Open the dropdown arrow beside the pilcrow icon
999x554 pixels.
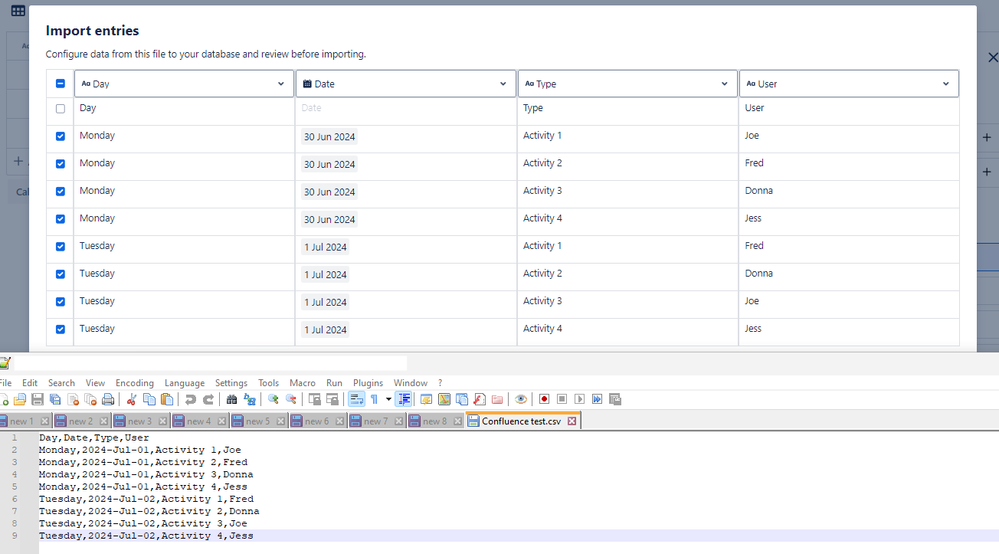click(x=388, y=399)
